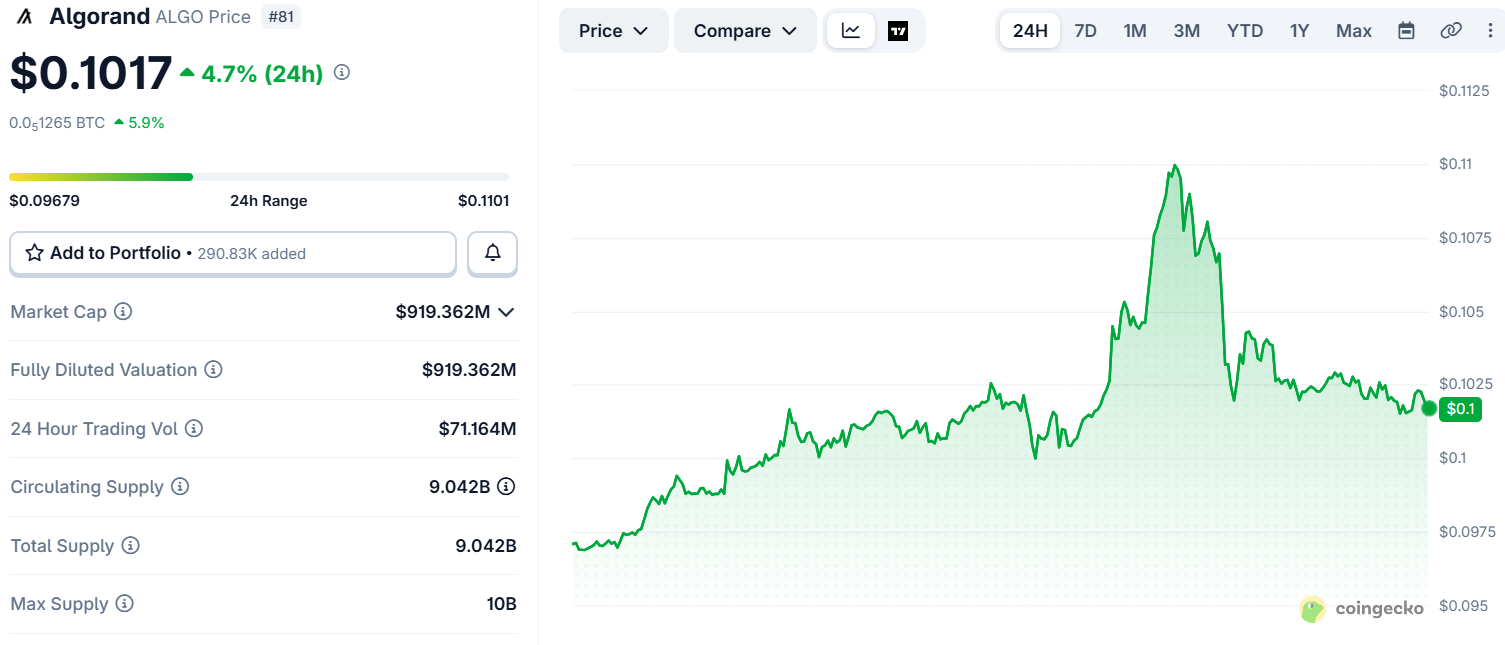
Task: Click the 290.83K added text
Action: click(252, 254)
